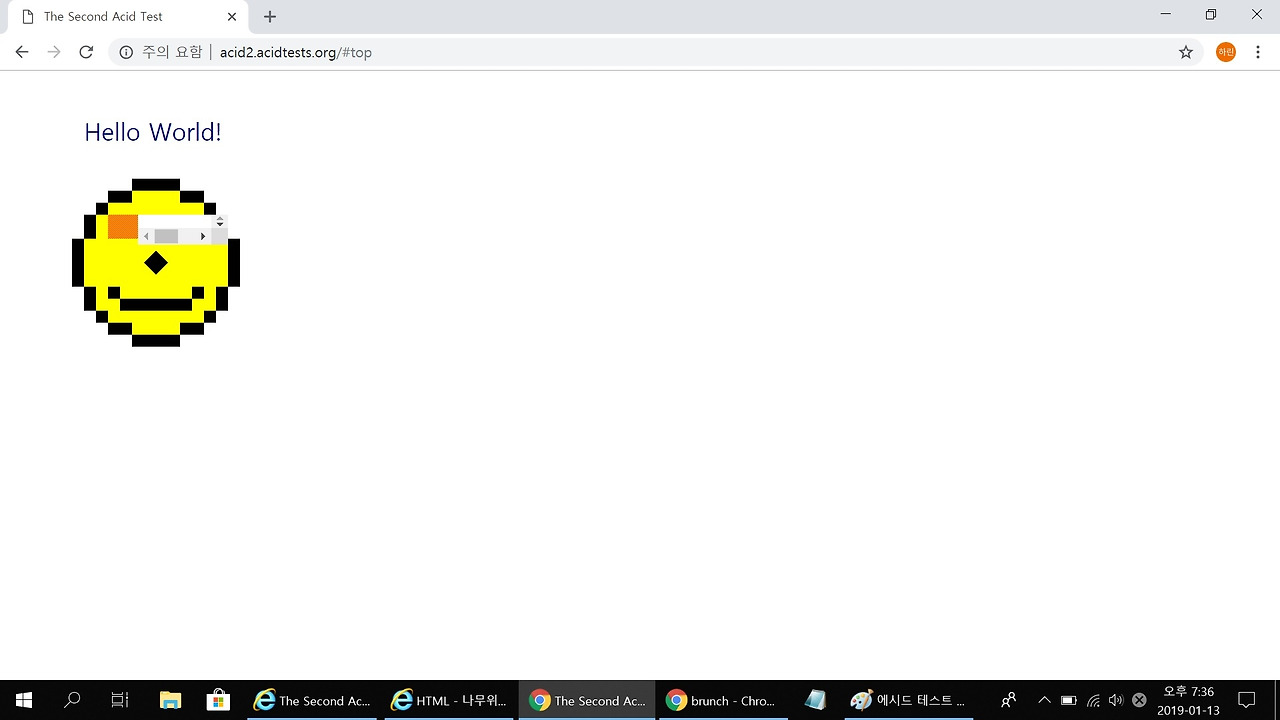Expand the hidden system tray icons

(x=1044, y=700)
